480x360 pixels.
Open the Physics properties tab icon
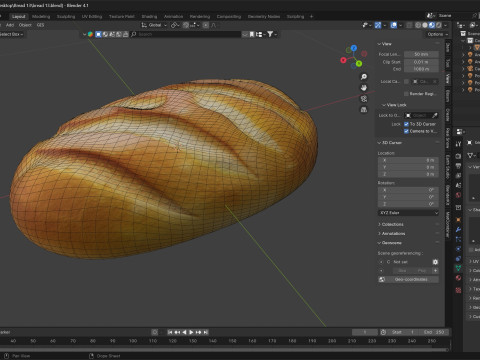pyautogui.click(x=458, y=249)
